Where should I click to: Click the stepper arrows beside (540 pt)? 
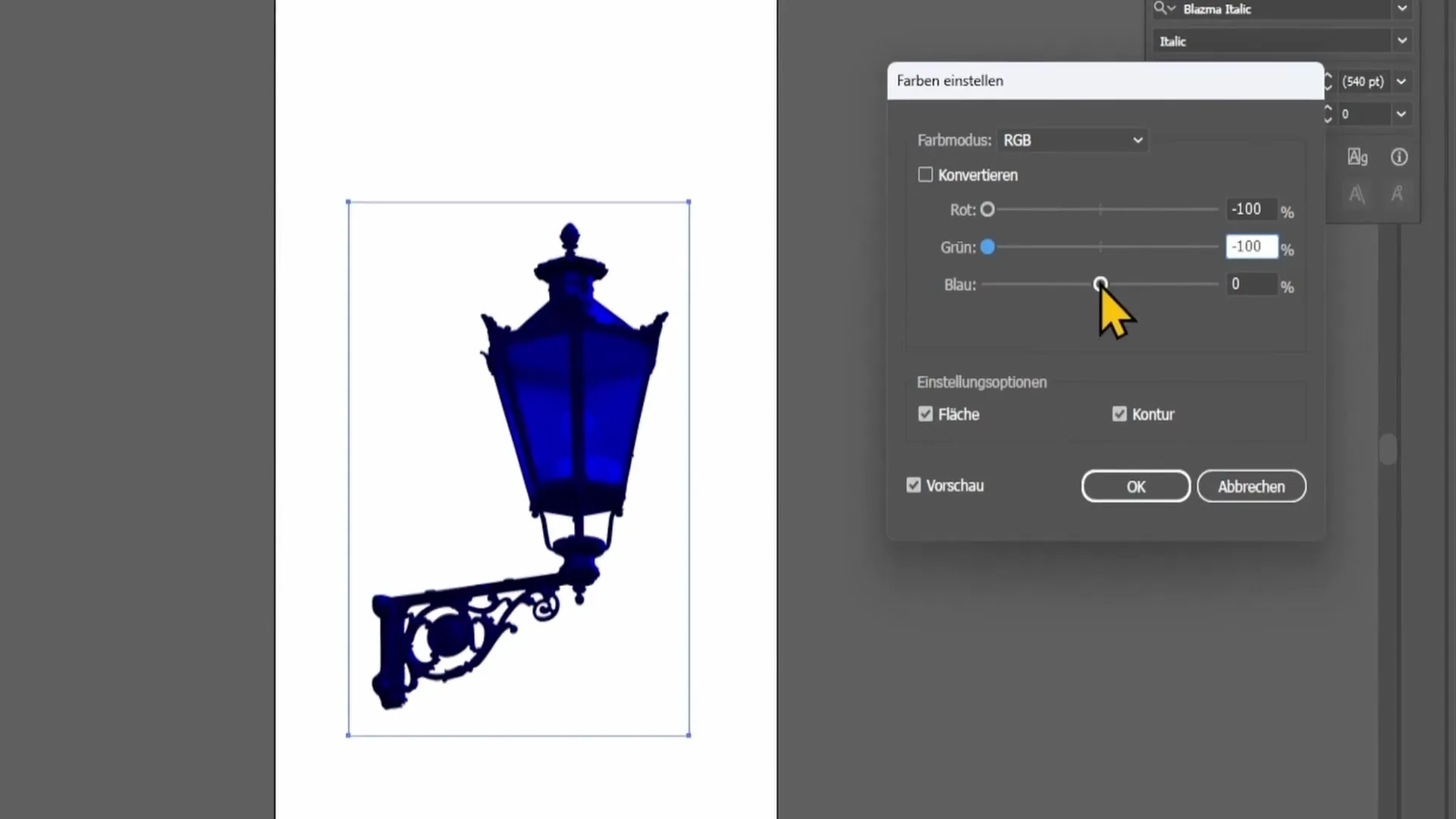click(1329, 81)
